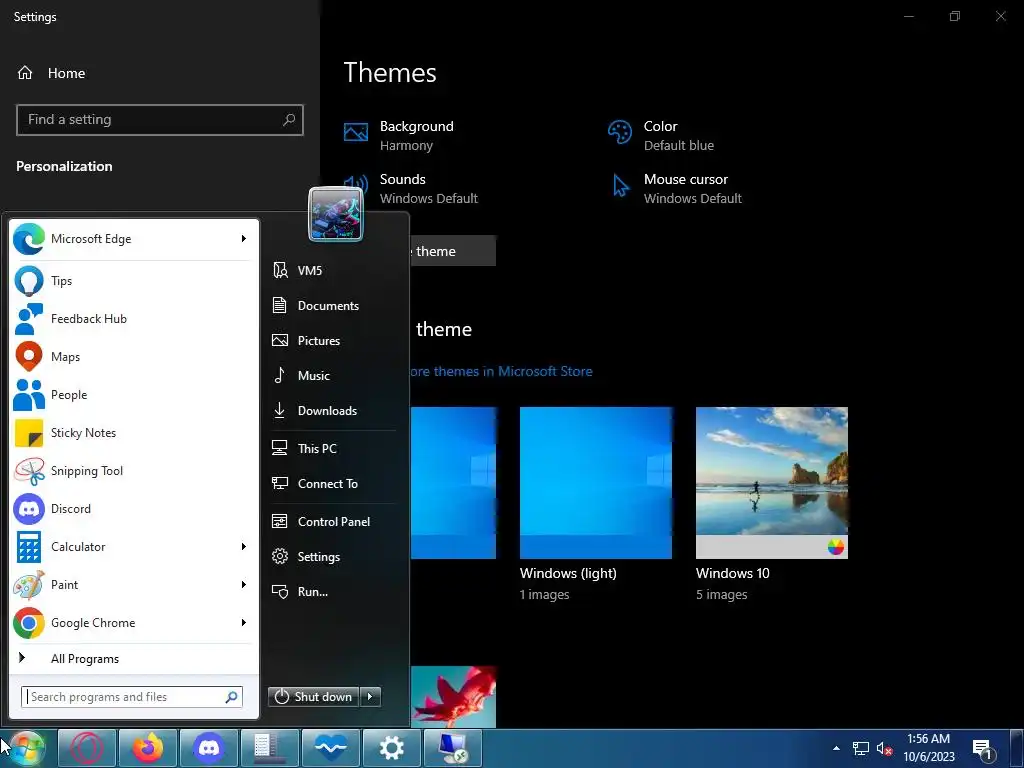This screenshot has width=1024, height=768.
Task: Open the Run... dialog
Action: [332, 592]
